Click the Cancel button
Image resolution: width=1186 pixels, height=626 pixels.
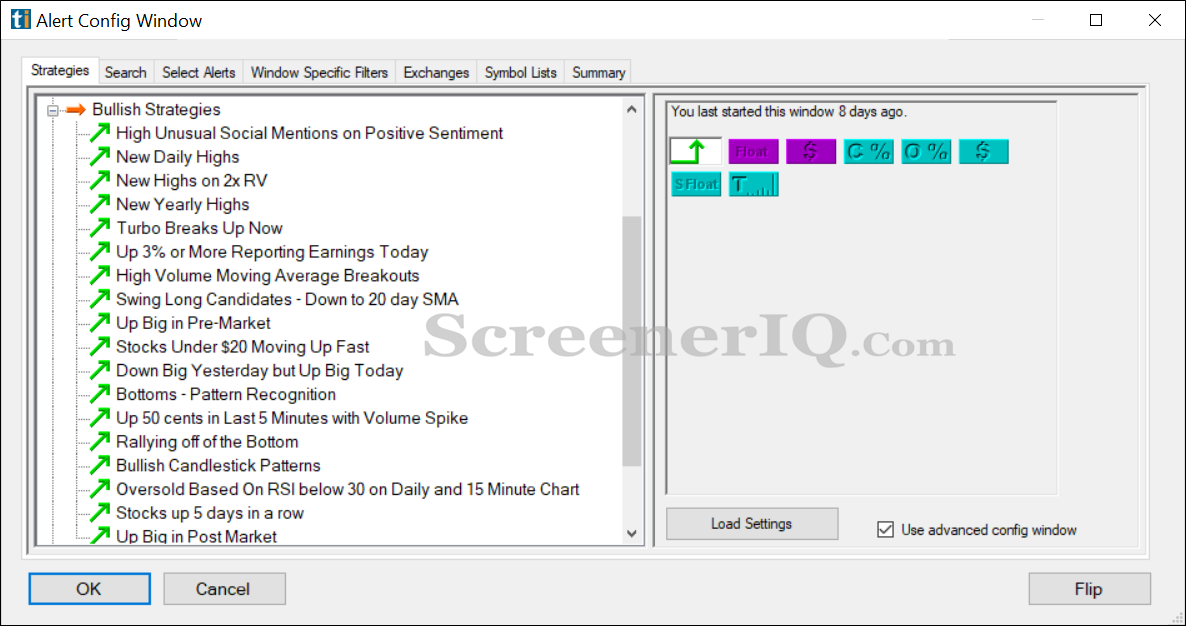(x=224, y=589)
